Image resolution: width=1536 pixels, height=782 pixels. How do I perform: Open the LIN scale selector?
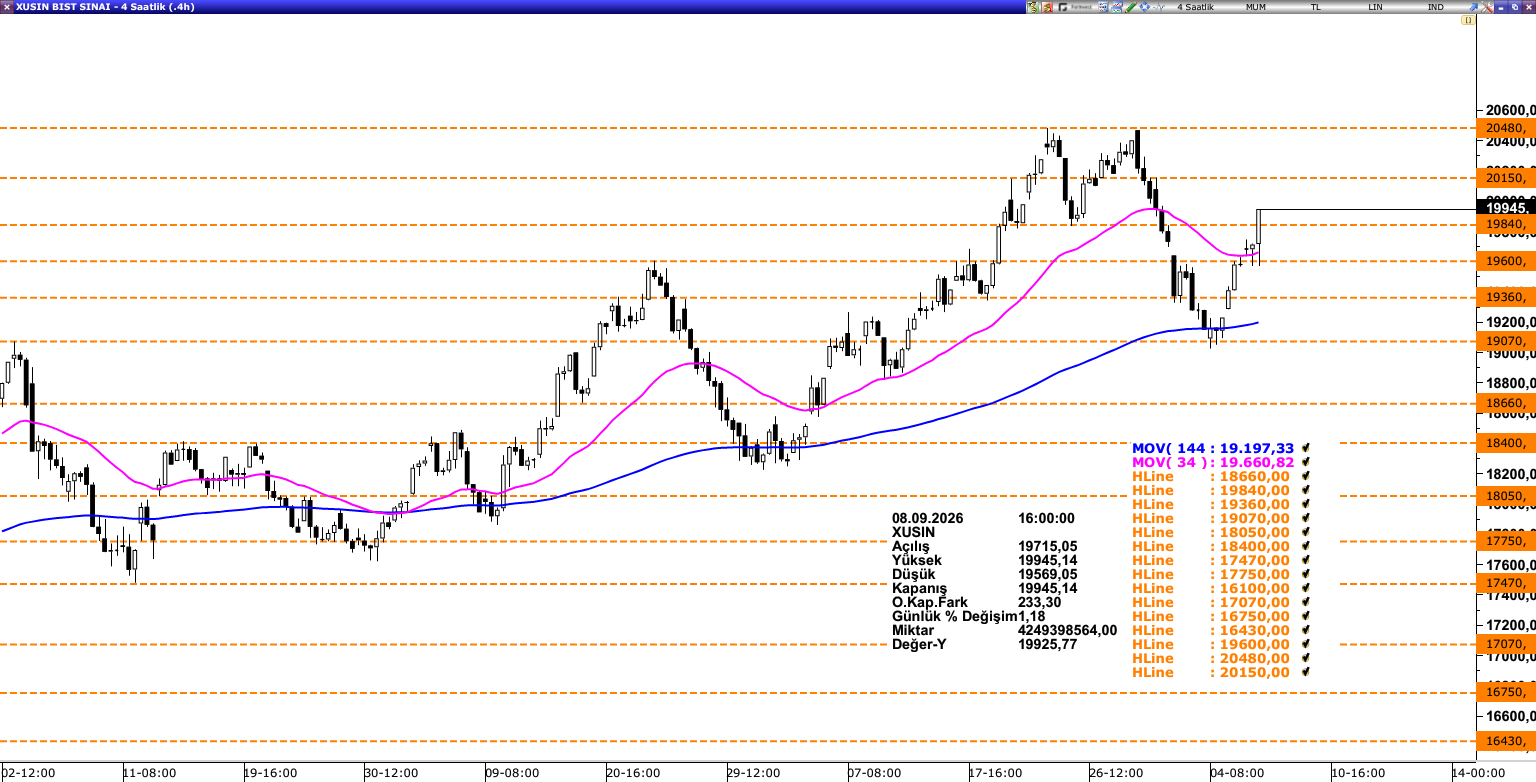(1376, 7)
